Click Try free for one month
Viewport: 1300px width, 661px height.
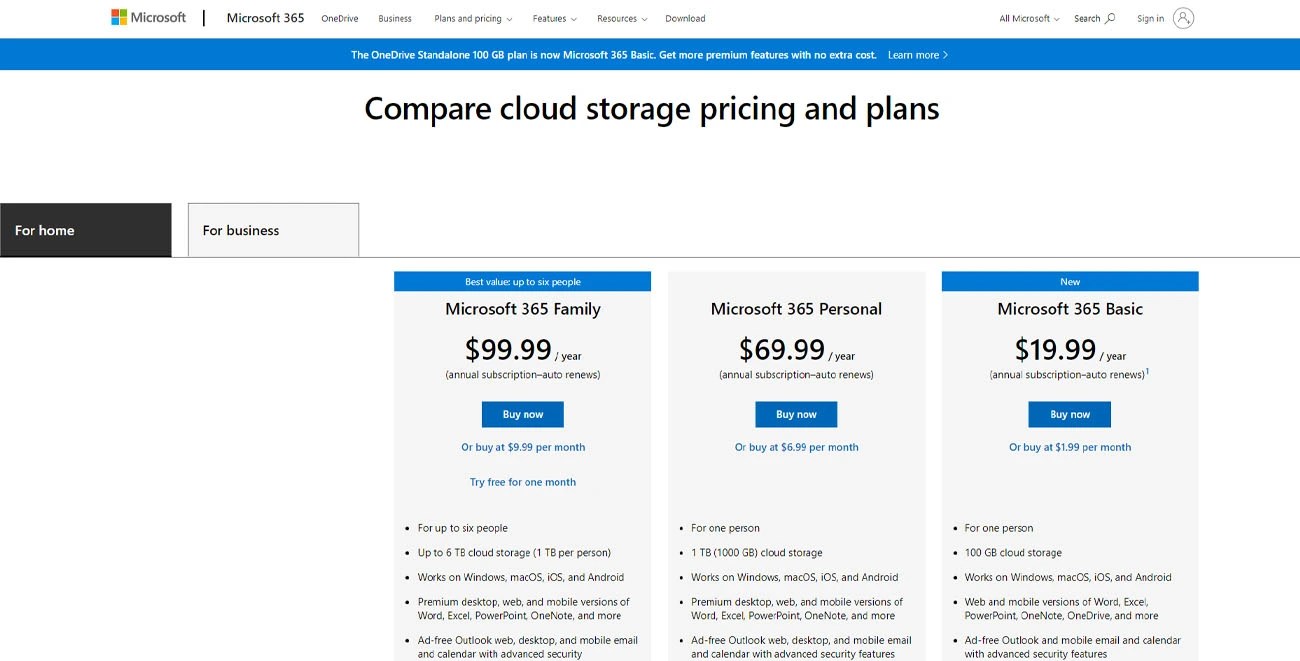523,481
